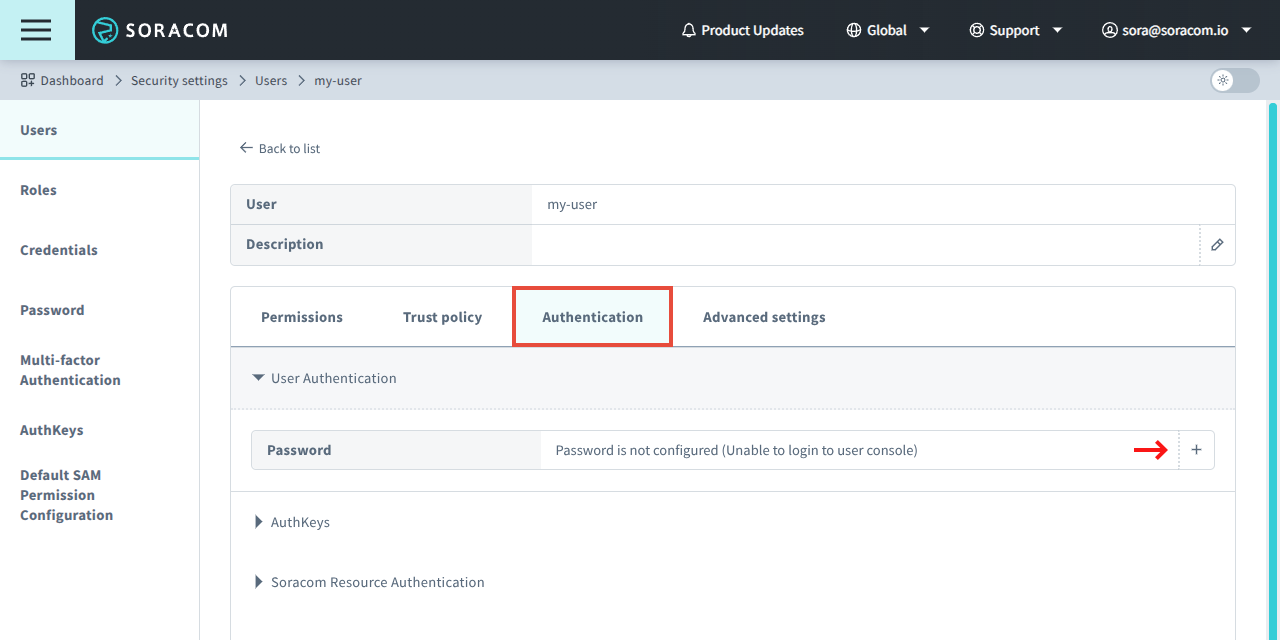Add a password with the plus icon
This screenshot has width=1280, height=640.
(1196, 450)
